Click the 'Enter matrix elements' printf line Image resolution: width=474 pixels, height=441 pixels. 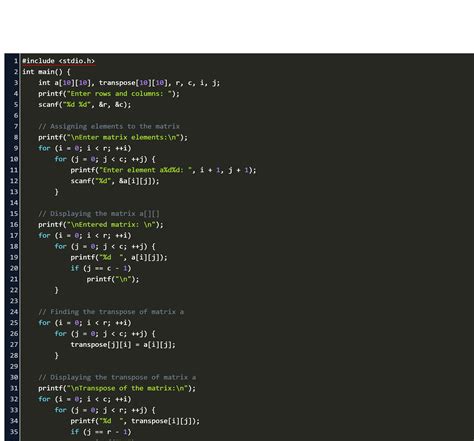click(113, 137)
